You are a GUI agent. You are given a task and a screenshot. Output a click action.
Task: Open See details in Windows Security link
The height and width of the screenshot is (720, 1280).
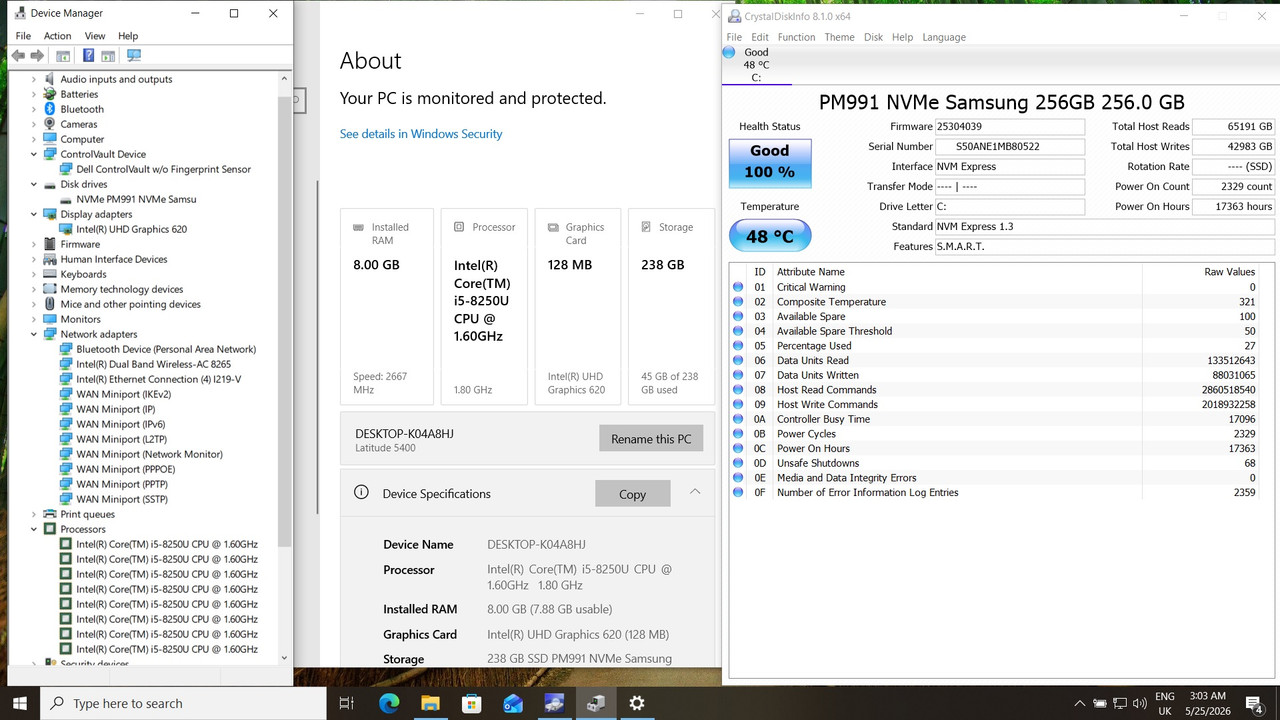tap(421, 134)
